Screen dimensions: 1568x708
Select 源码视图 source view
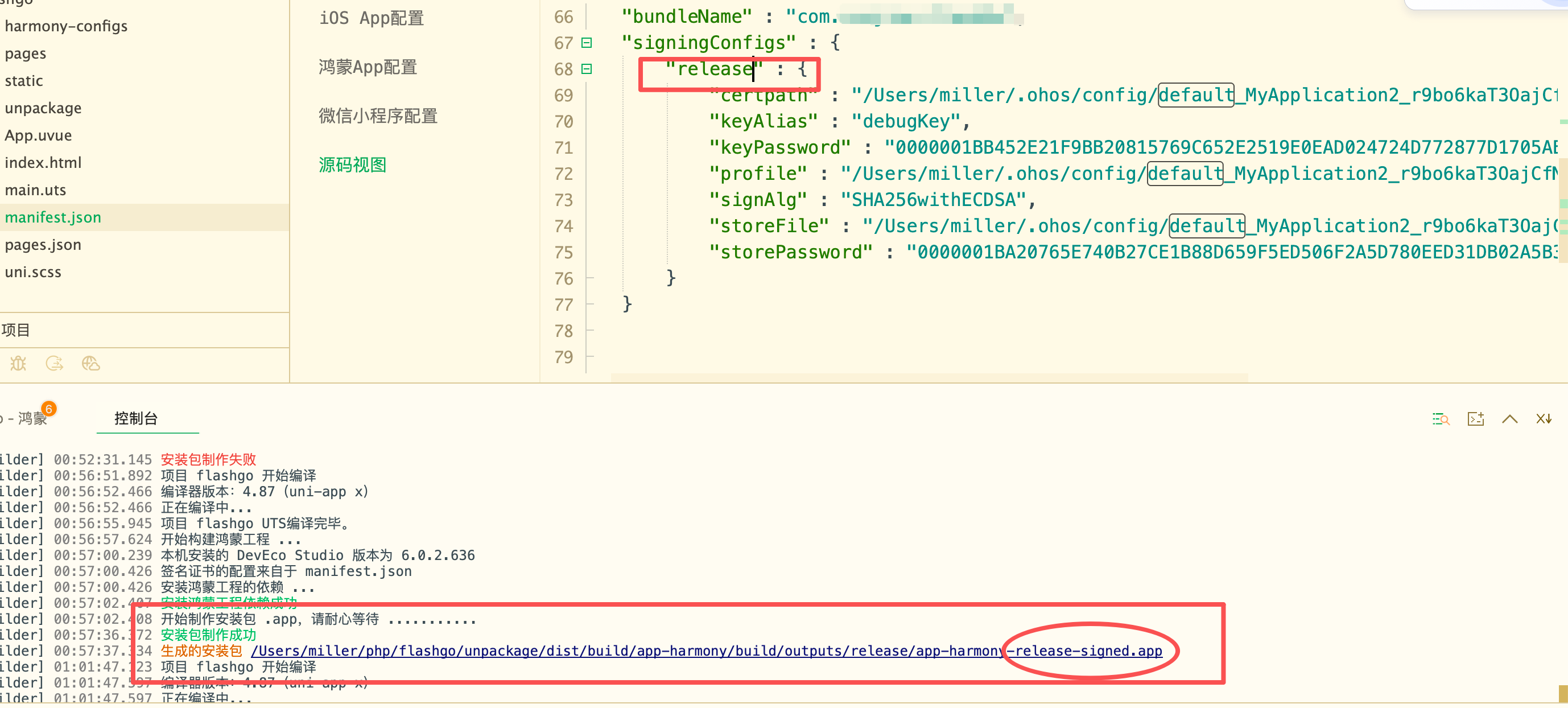[x=352, y=165]
